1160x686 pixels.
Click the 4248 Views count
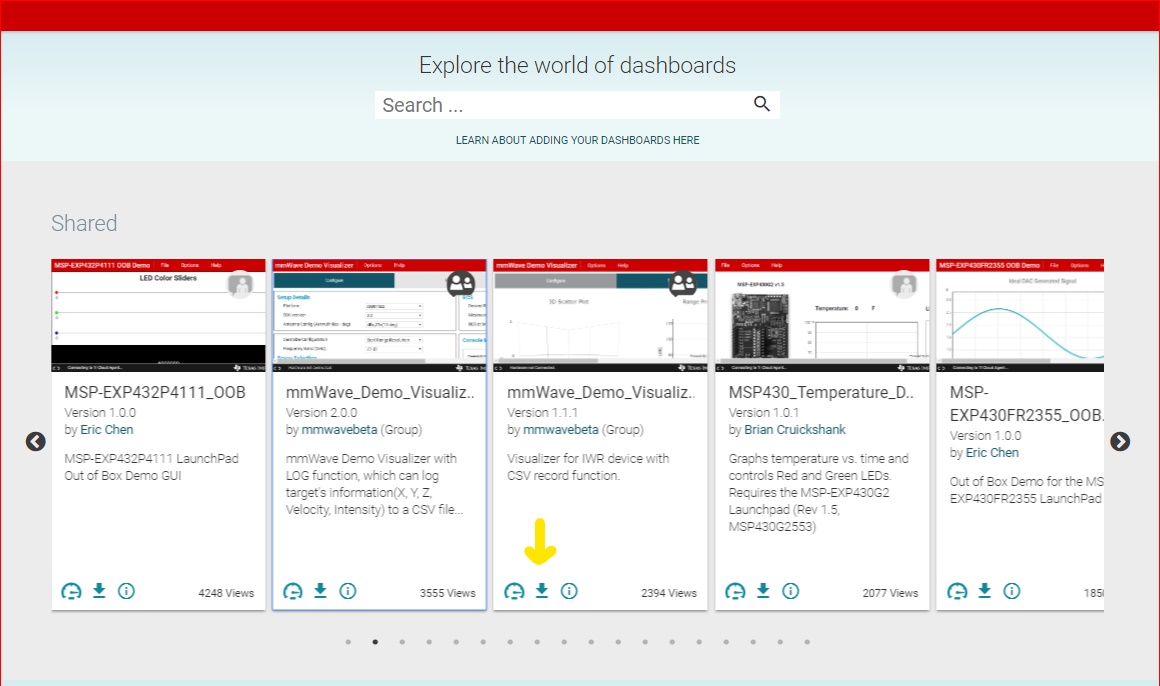pyautogui.click(x=226, y=593)
